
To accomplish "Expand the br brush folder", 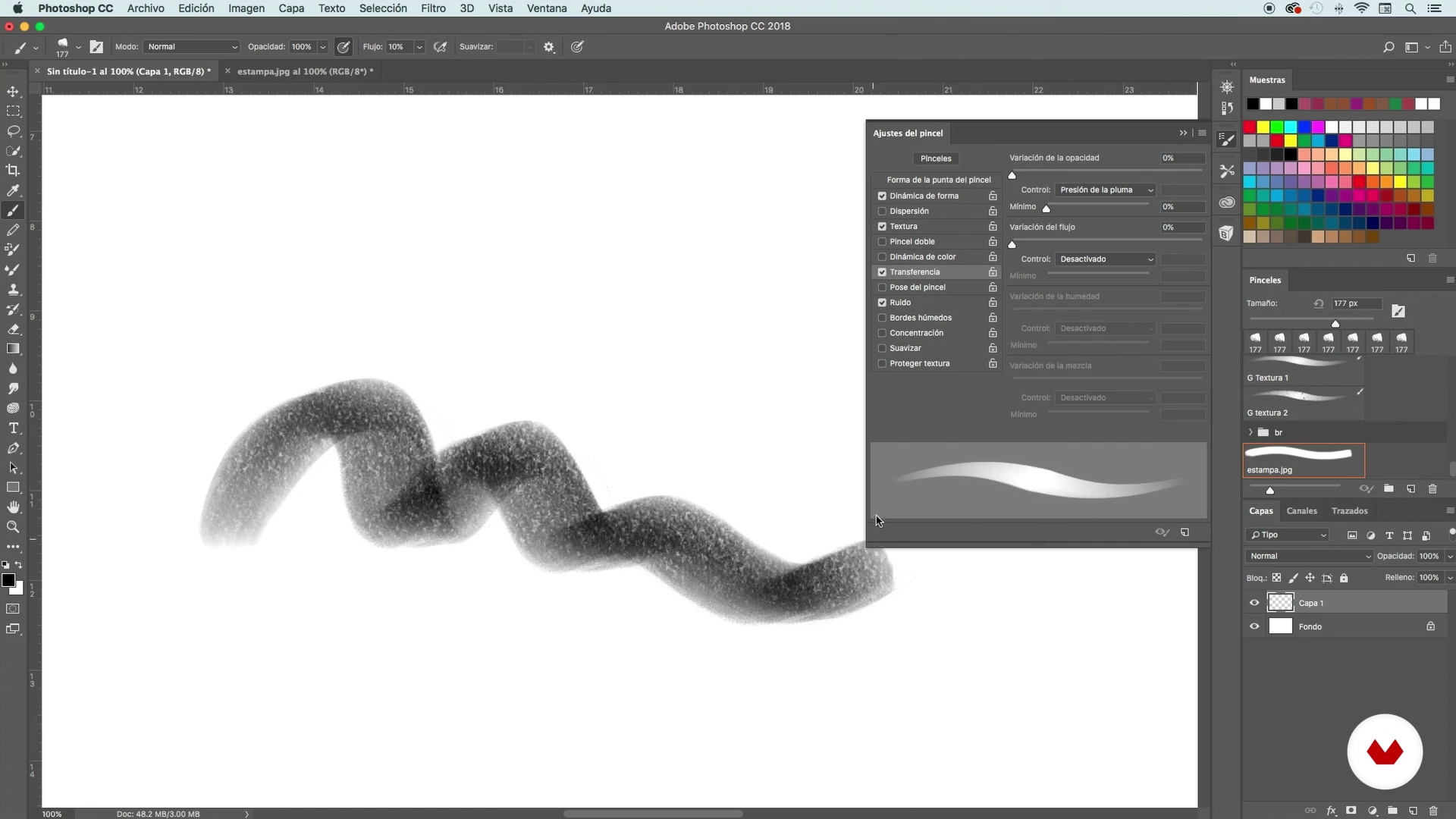I will [x=1250, y=432].
